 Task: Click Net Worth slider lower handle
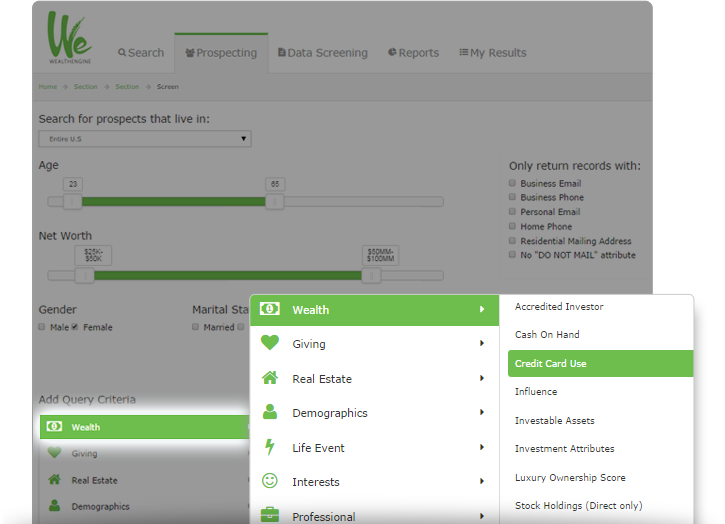(x=85, y=276)
